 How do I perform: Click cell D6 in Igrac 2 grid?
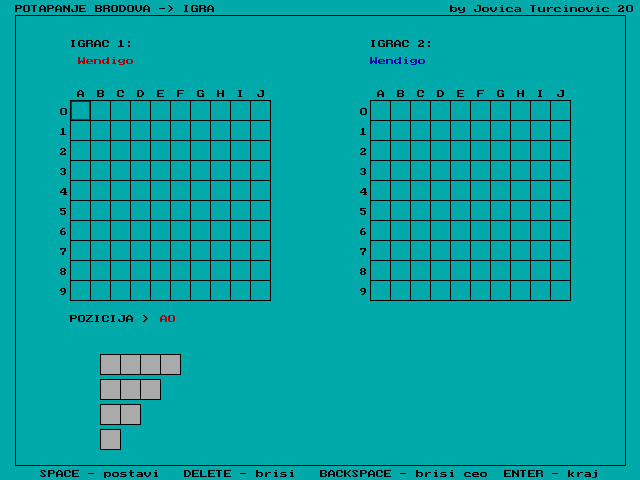pyautogui.click(x=440, y=231)
